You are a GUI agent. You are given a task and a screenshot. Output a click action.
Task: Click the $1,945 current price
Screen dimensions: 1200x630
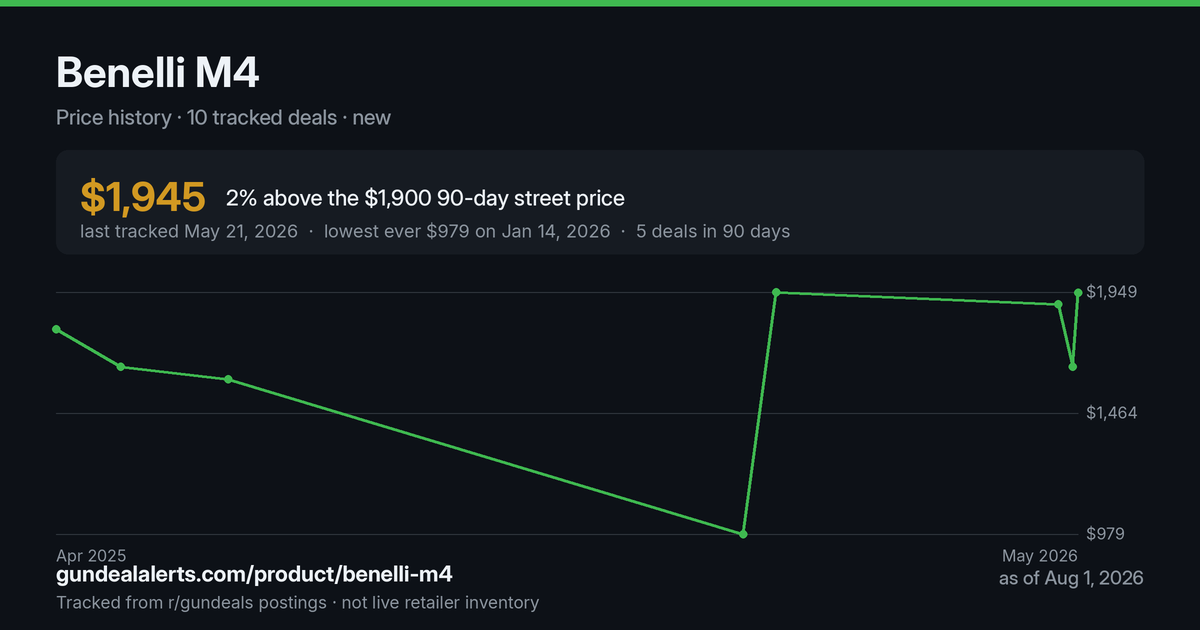tap(143, 198)
